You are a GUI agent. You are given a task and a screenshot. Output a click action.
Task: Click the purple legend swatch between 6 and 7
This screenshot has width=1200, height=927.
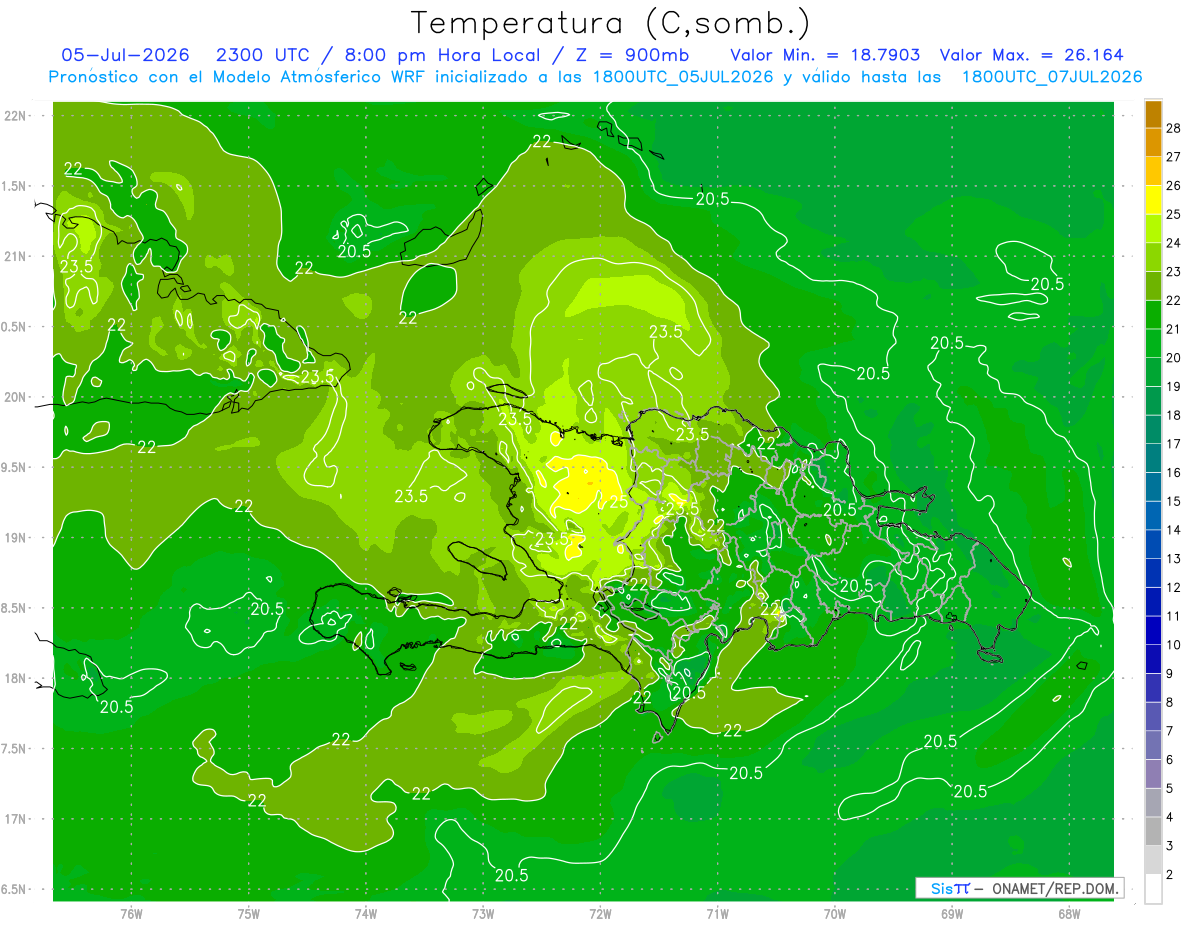(1153, 746)
